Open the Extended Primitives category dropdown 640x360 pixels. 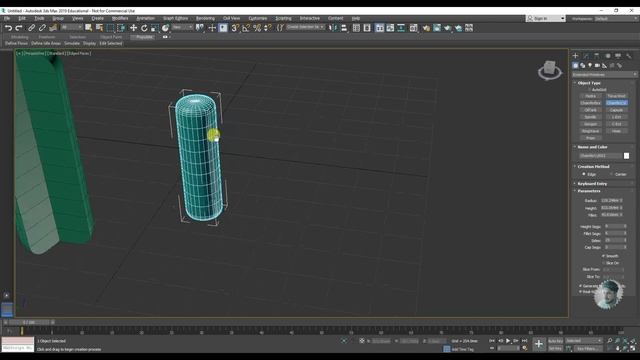click(x=604, y=75)
